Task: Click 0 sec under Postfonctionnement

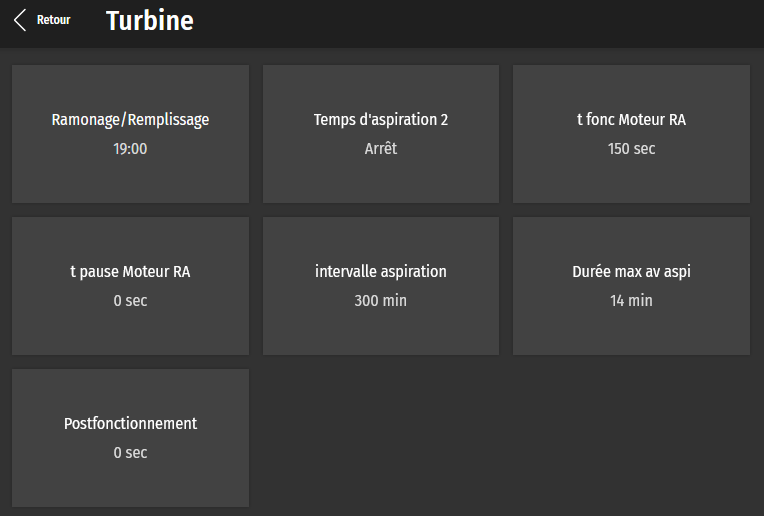Action: coord(130,453)
